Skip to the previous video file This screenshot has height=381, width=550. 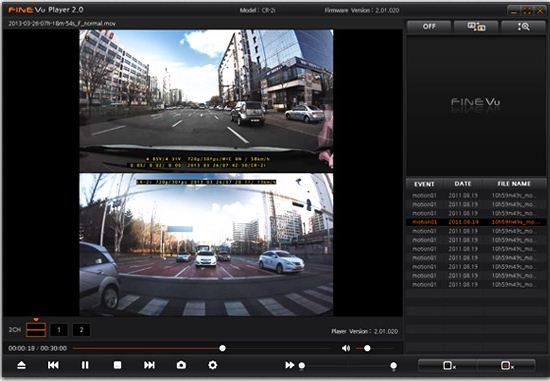(53, 365)
